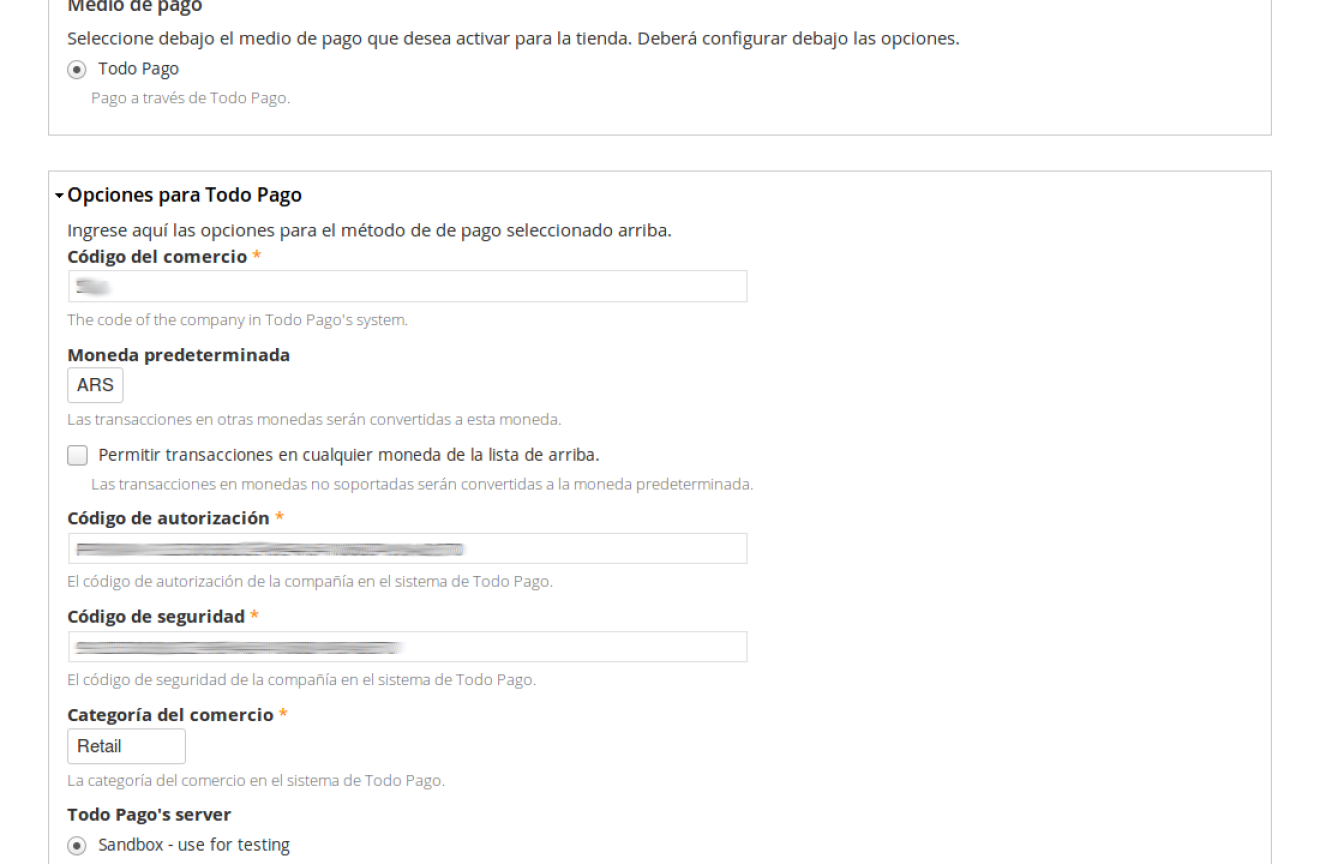Image resolution: width=1320 pixels, height=864 pixels.
Task: Focus the Código del comercio input field
Action: click(407, 287)
